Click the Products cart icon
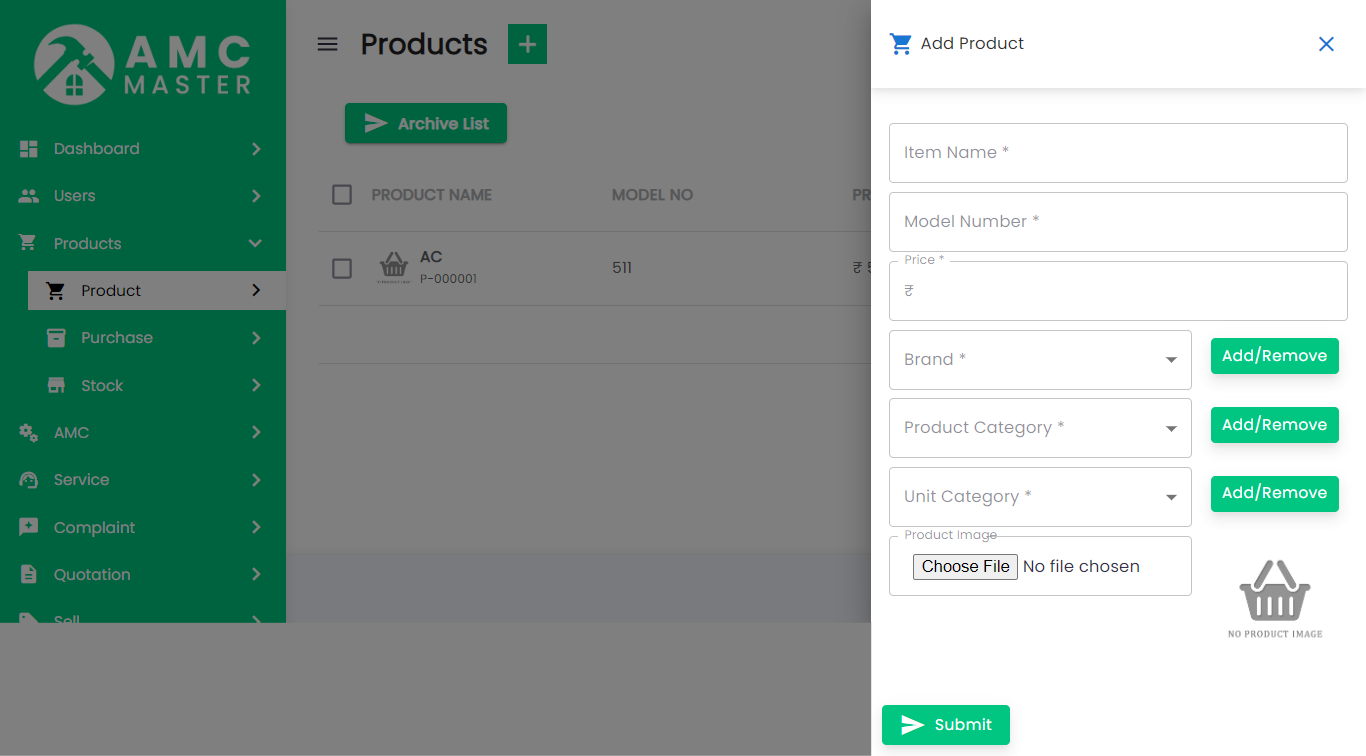This screenshot has height=756, width=1366. [29, 243]
